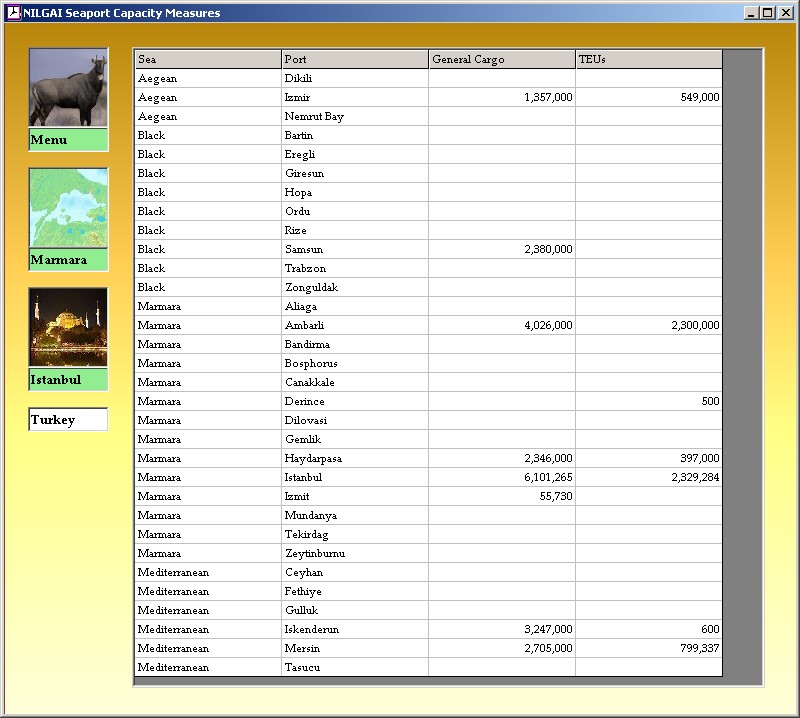Open the Istanbul label button
The height and width of the screenshot is (718, 800).
point(68,380)
